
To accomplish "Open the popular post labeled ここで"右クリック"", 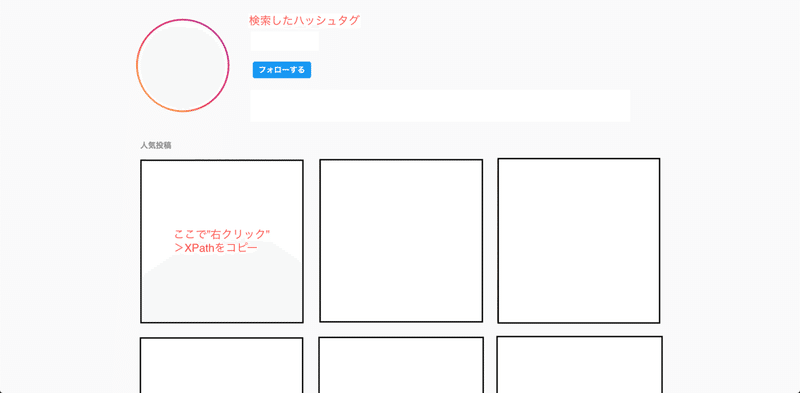I will coord(222,241).
